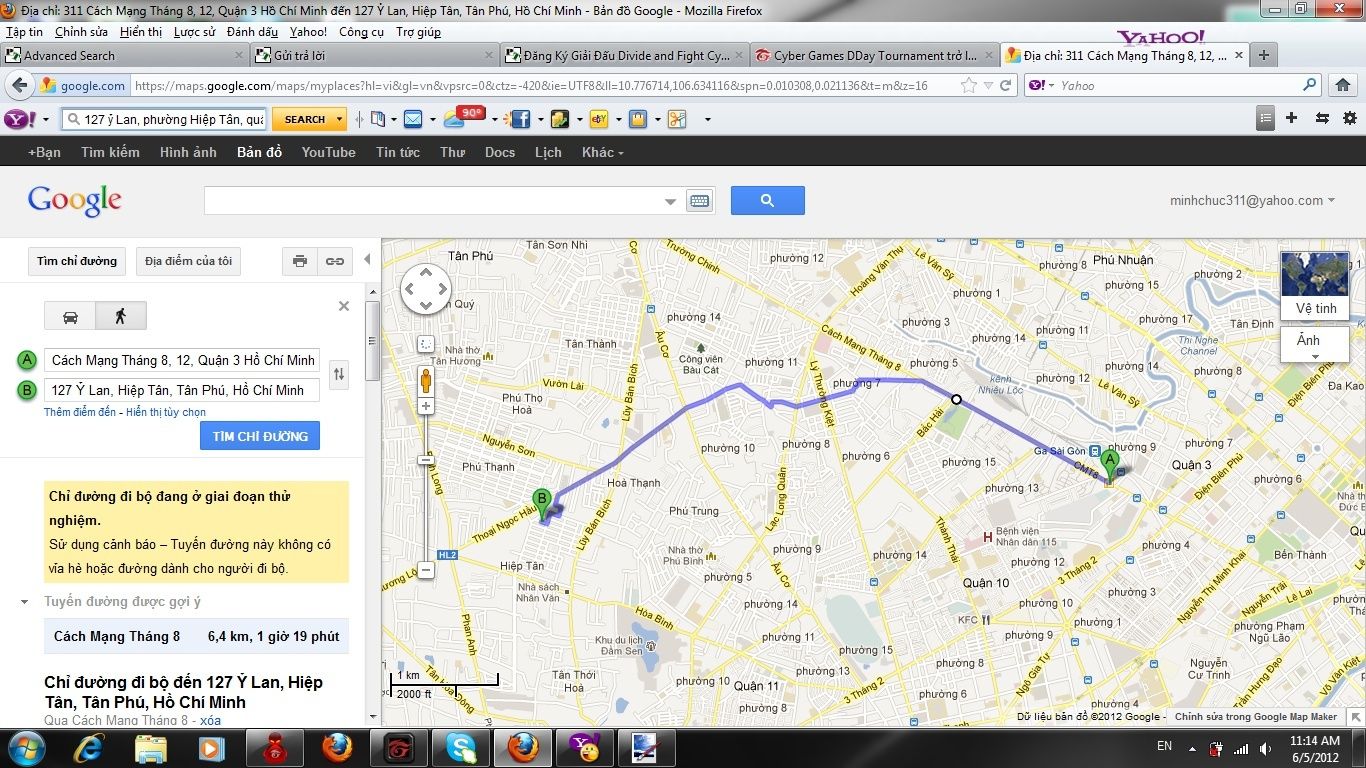Open Yahoo toolbar mail icon
This screenshot has width=1366, height=768.
pyautogui.click(x=413, y=119)
